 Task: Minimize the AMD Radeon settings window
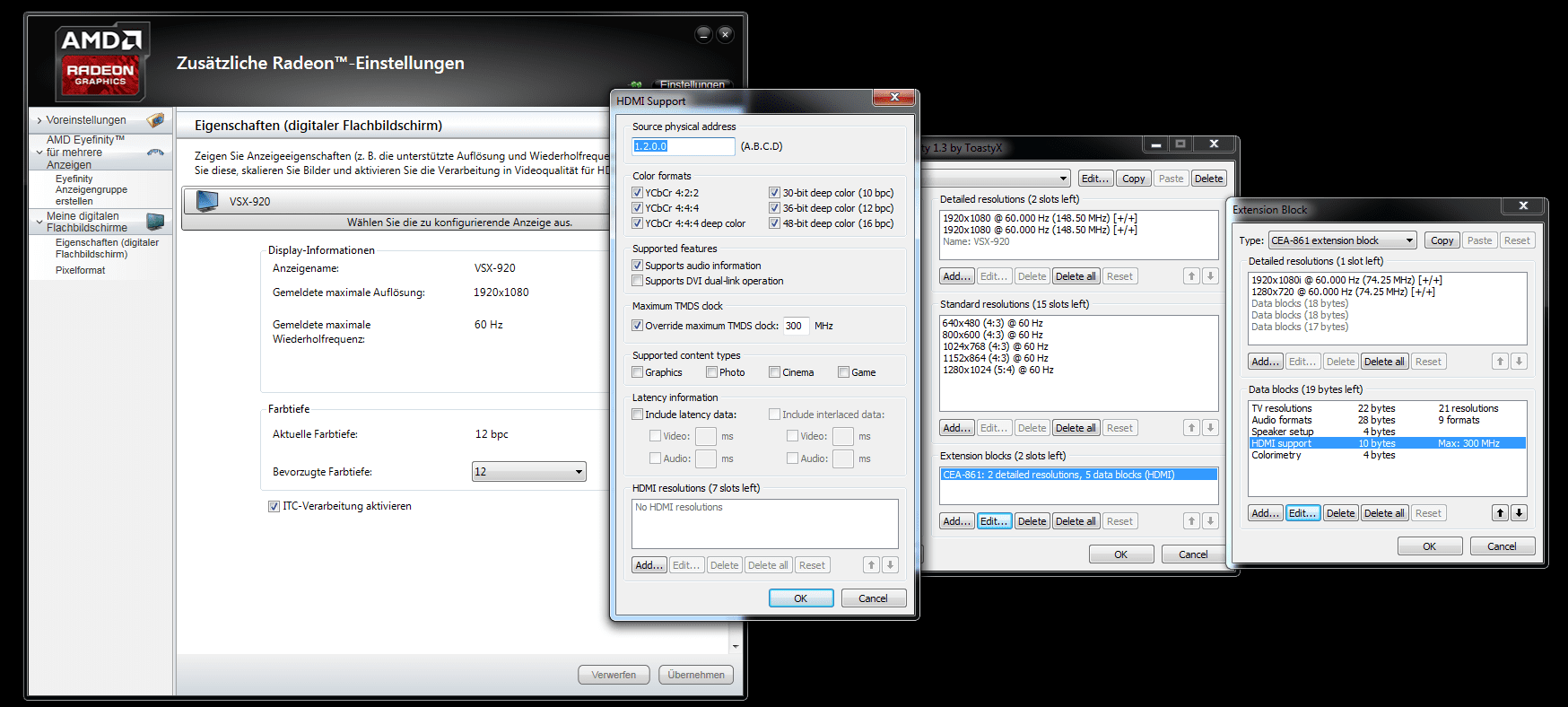[x=703, y=34]
